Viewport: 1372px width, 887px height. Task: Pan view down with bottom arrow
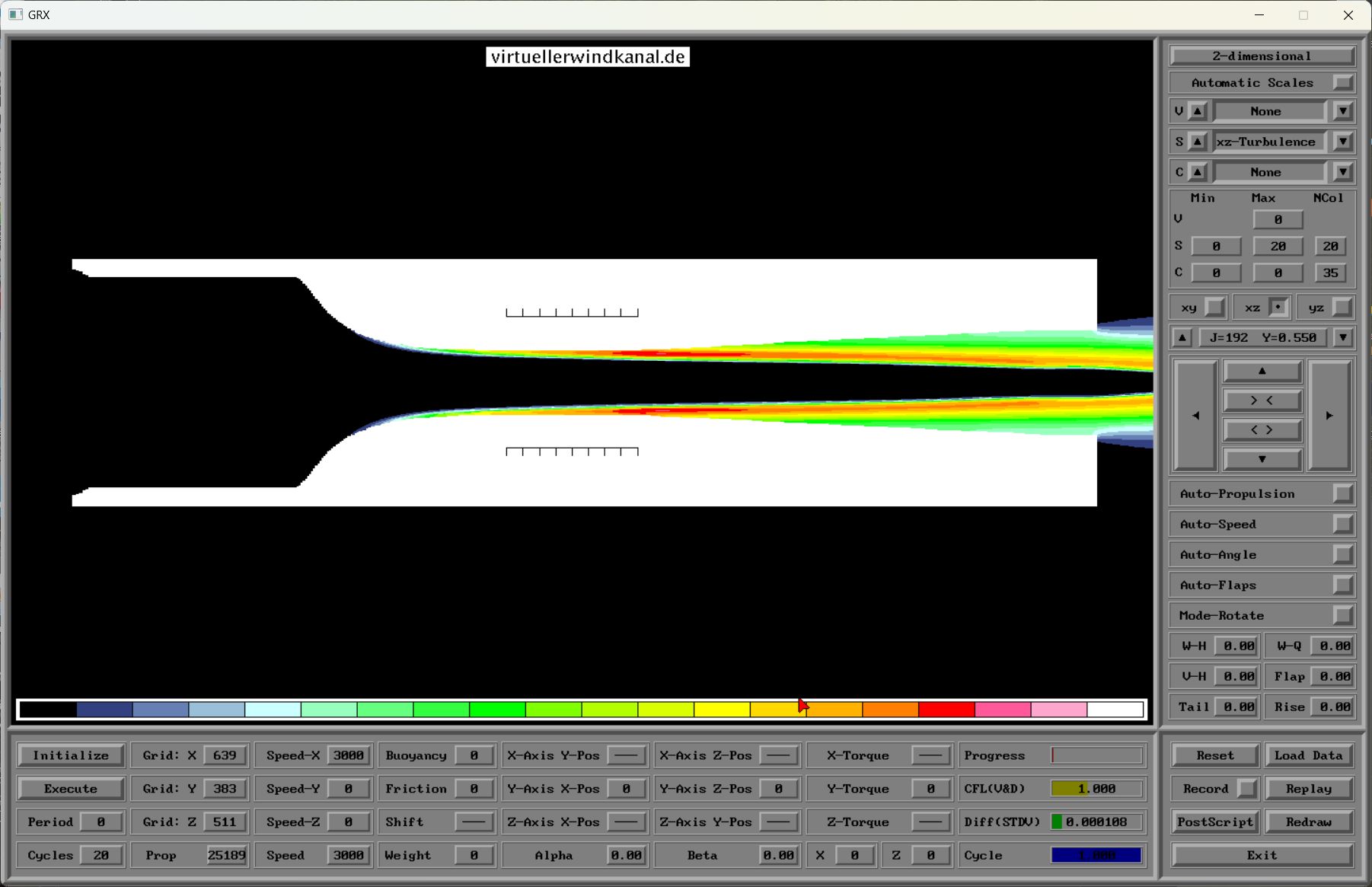click(x=1262, y=459)
